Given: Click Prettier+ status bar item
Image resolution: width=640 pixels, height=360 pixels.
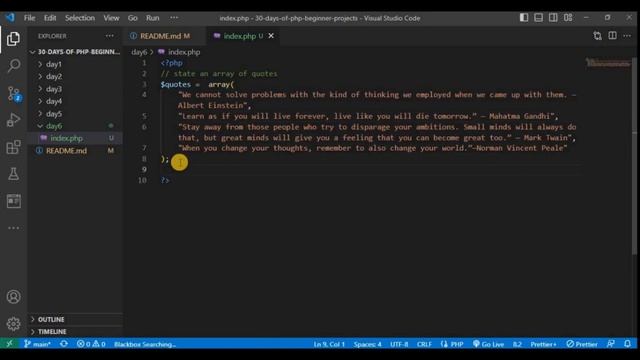Looking at the screenshot, I should 543,344.
